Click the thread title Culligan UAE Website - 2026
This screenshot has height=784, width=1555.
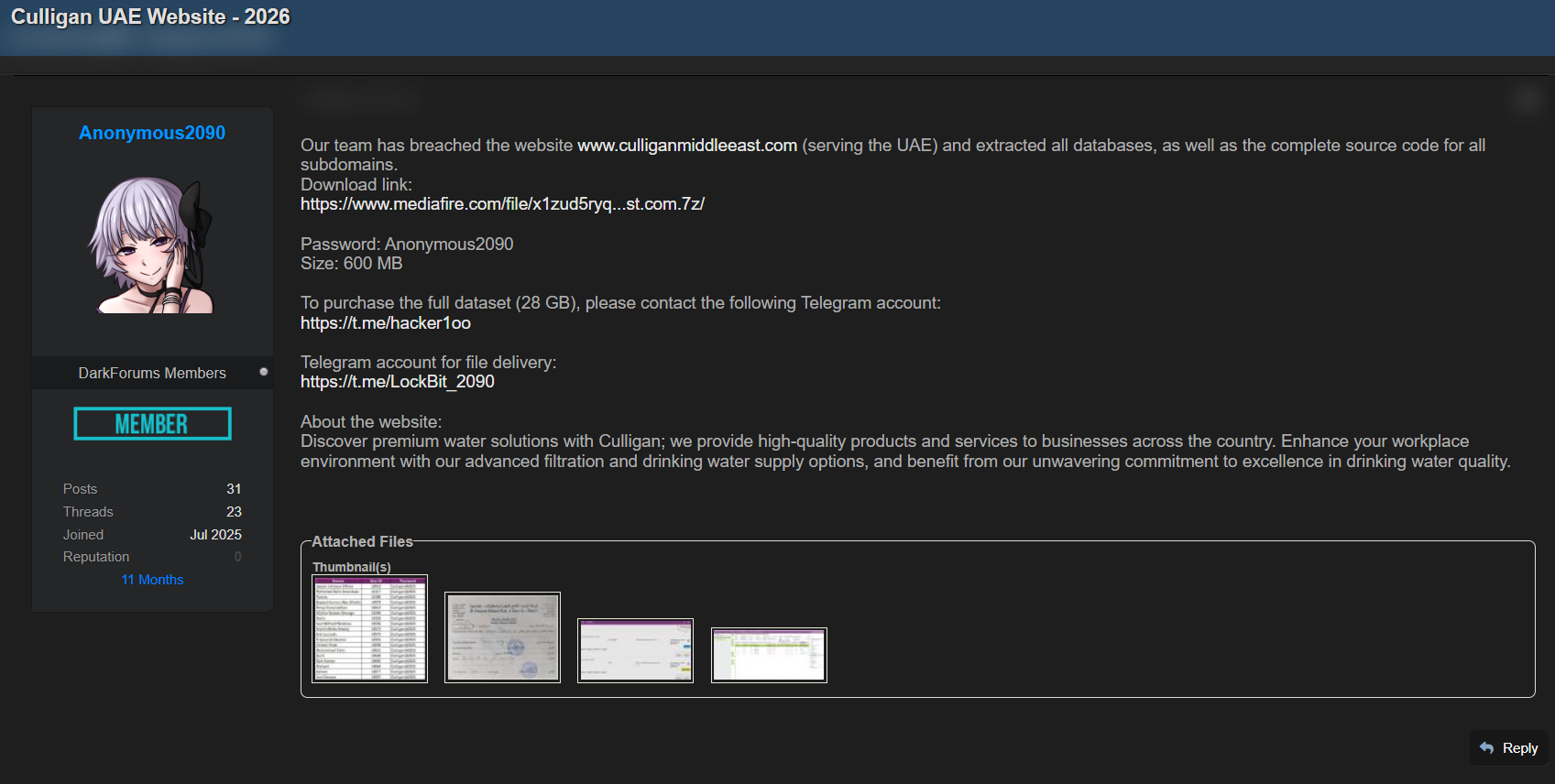150,17
